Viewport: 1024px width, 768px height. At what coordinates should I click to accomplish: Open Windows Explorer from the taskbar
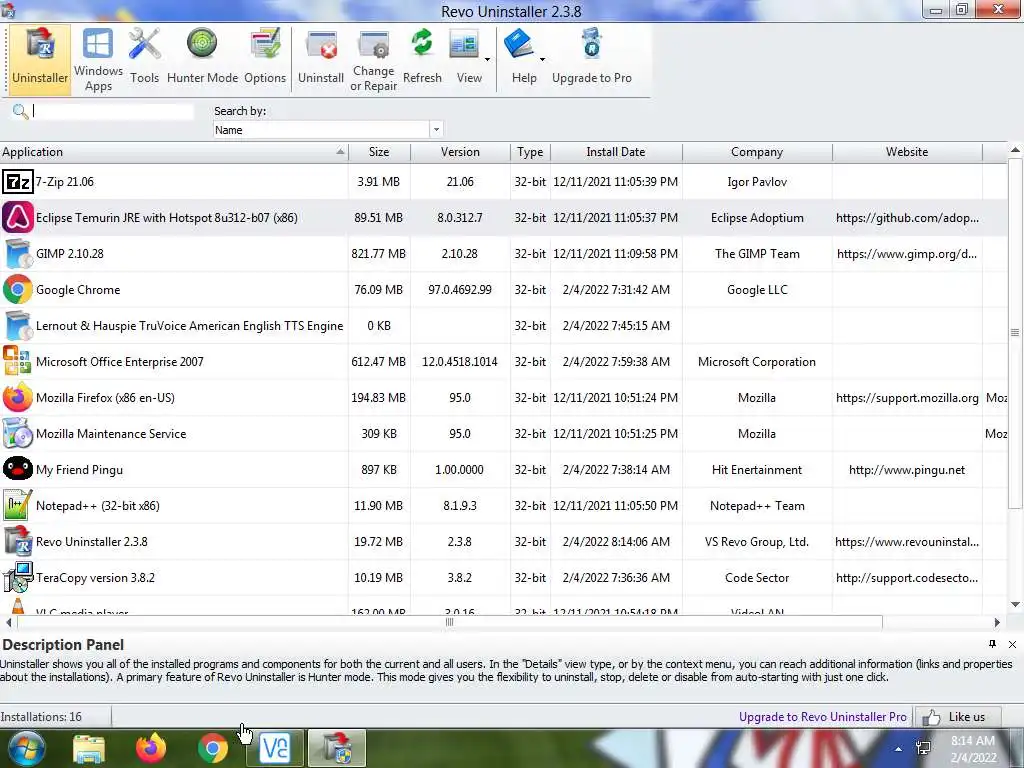(x=89, y=748)
